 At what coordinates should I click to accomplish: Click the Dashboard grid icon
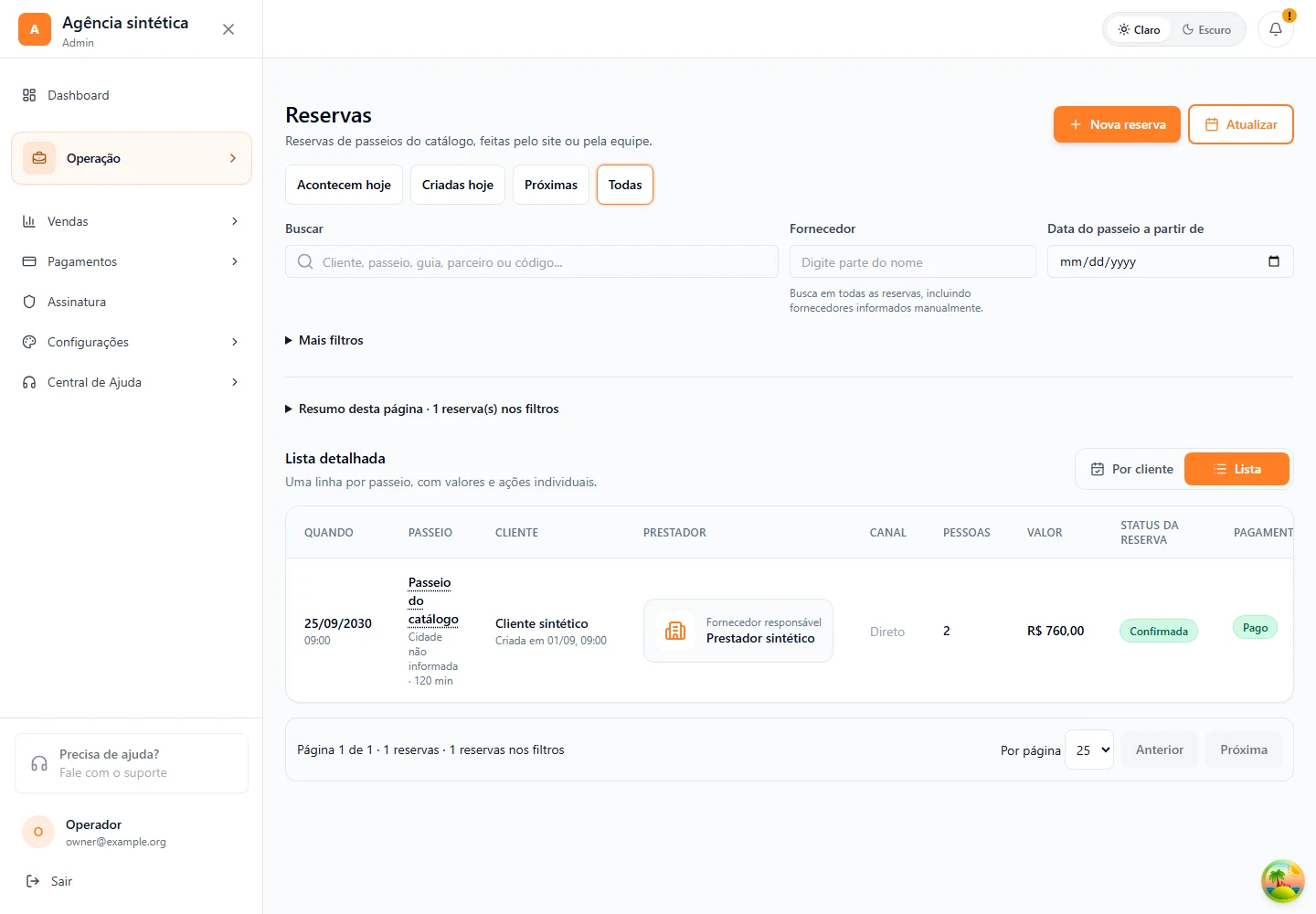click(x=29, y=95)
